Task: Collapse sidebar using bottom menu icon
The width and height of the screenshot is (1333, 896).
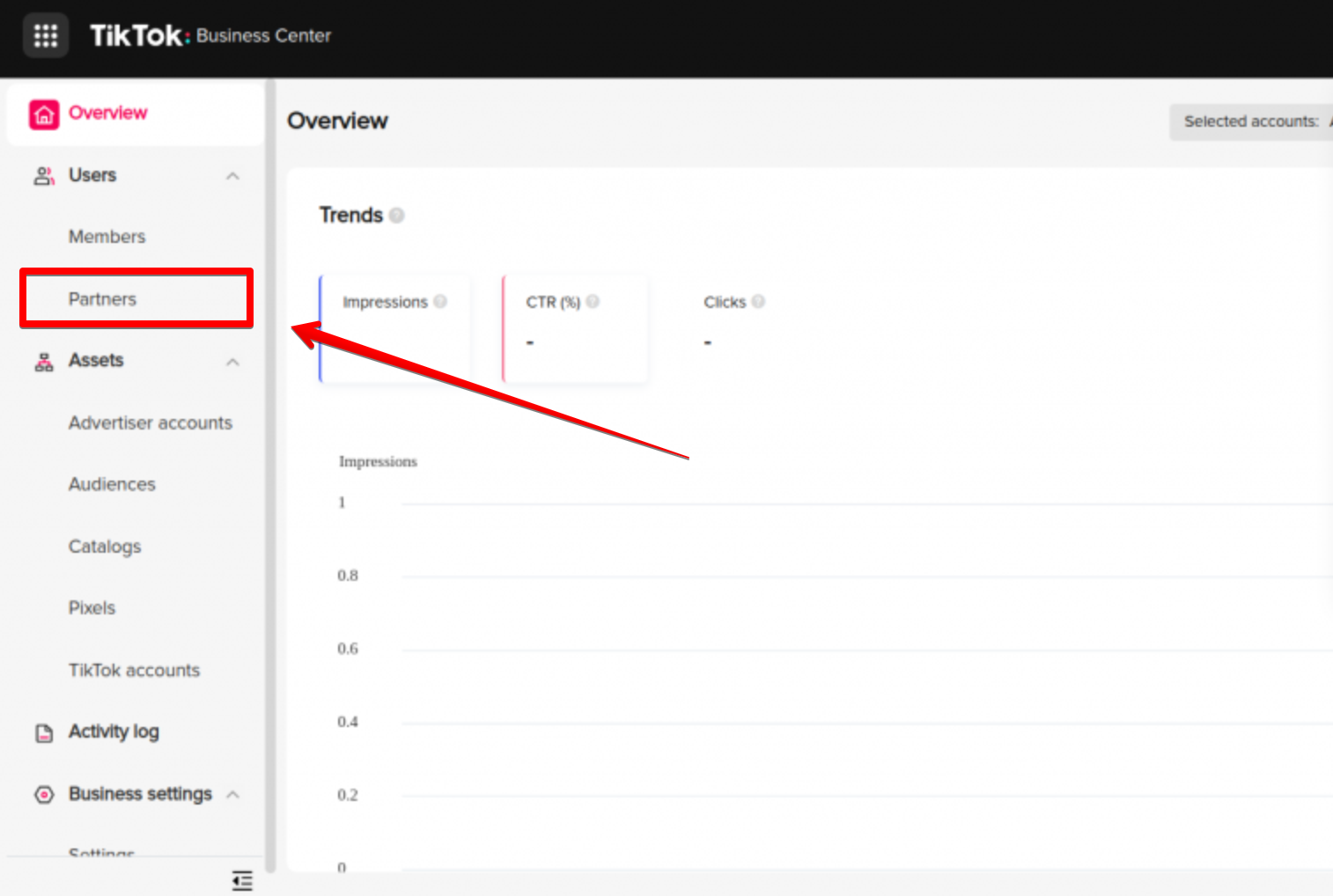Action: click(x=242, y=880)
